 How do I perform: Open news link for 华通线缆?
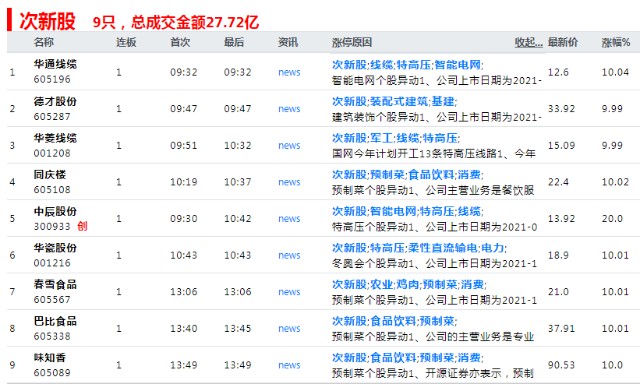click(289, 72)
